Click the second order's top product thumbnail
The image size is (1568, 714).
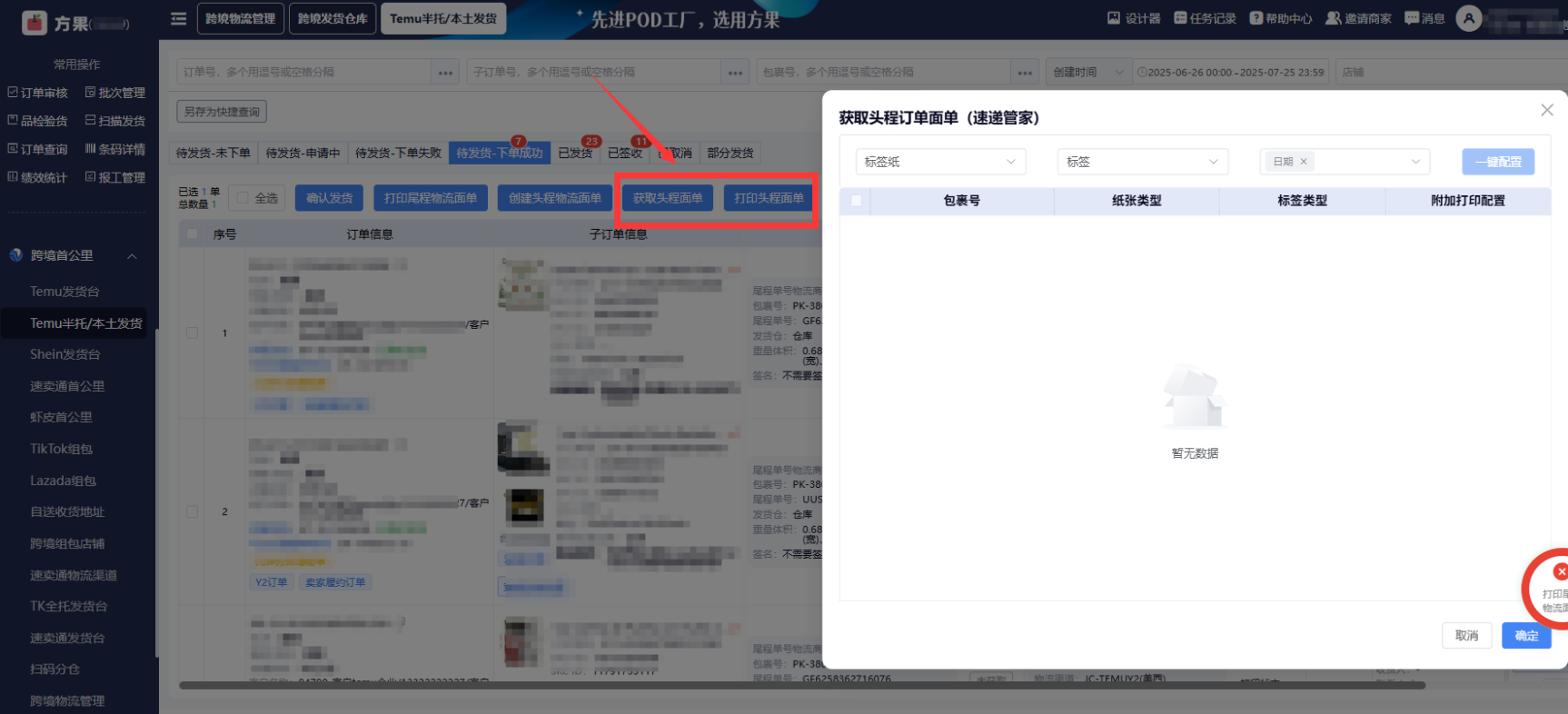tap(523, 447)
